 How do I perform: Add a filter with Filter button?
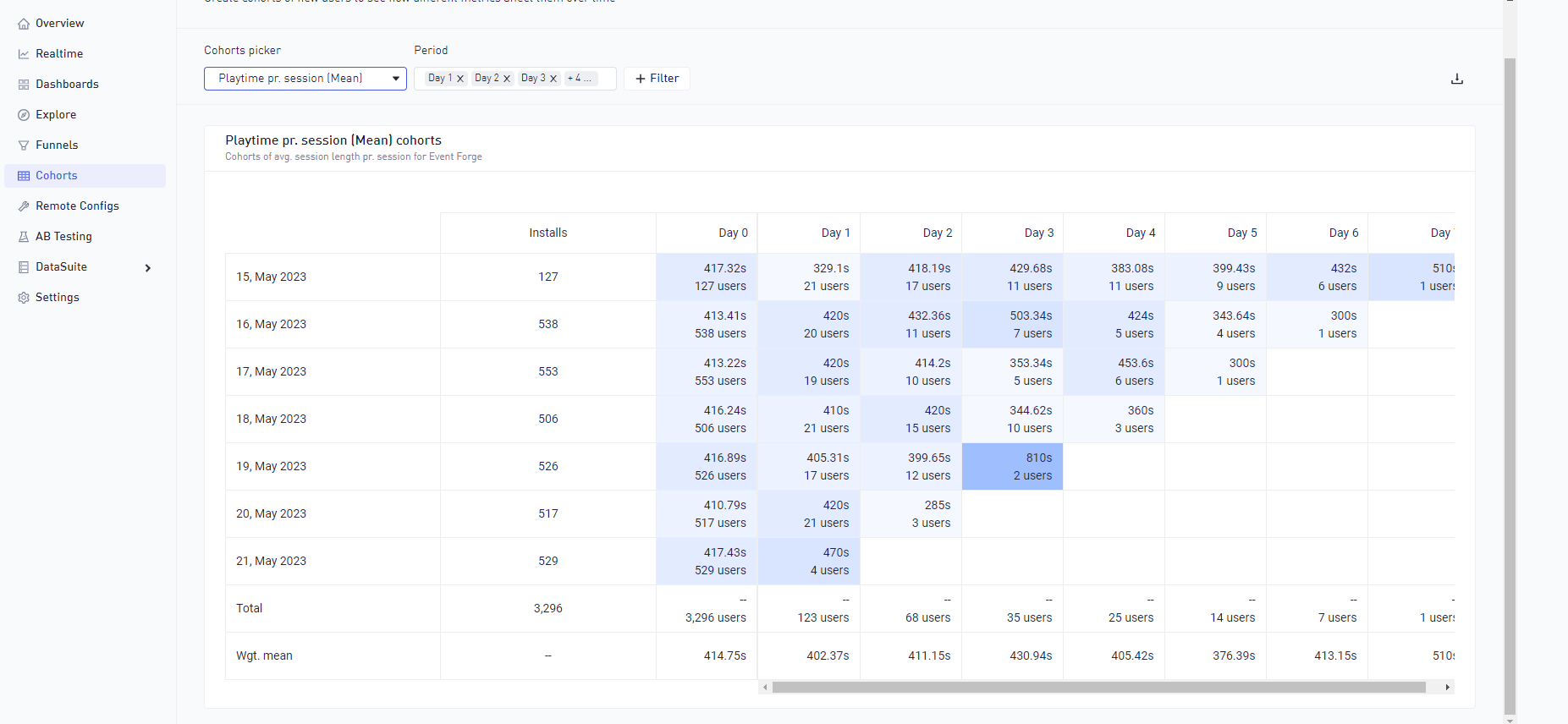(657, 79)
